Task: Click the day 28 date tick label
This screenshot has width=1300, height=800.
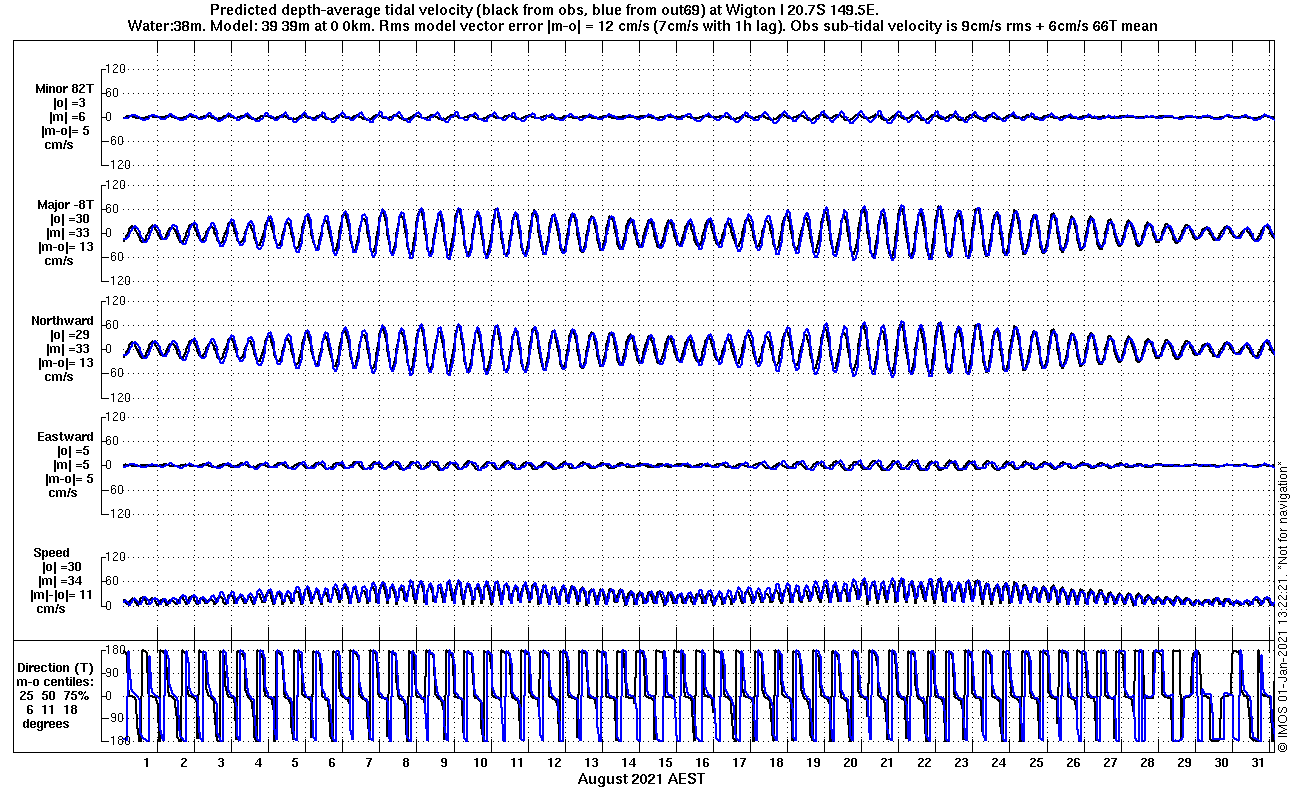Action: [1146, 762]
